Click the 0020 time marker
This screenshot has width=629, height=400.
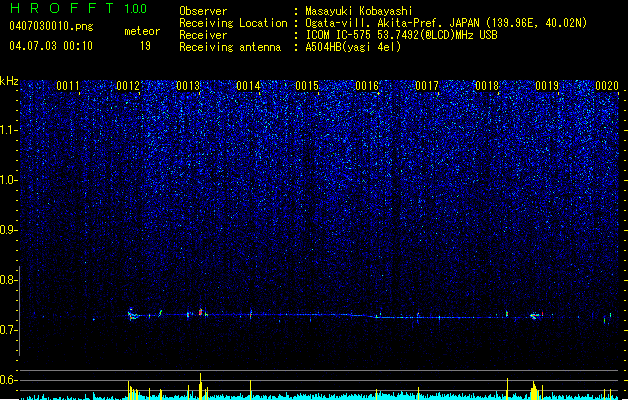point(607,86)
